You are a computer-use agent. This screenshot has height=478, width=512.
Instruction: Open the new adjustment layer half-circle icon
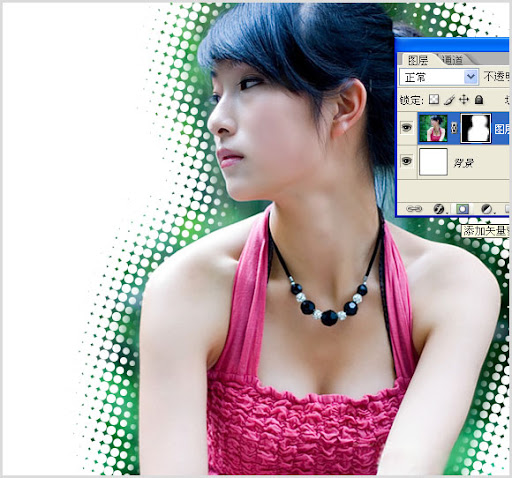pos(487,209)
